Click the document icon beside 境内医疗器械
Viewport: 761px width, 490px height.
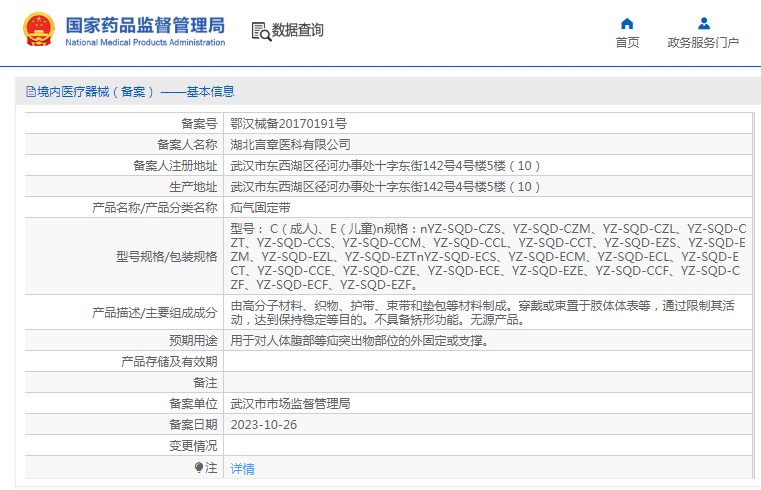(x=31, y=92)
